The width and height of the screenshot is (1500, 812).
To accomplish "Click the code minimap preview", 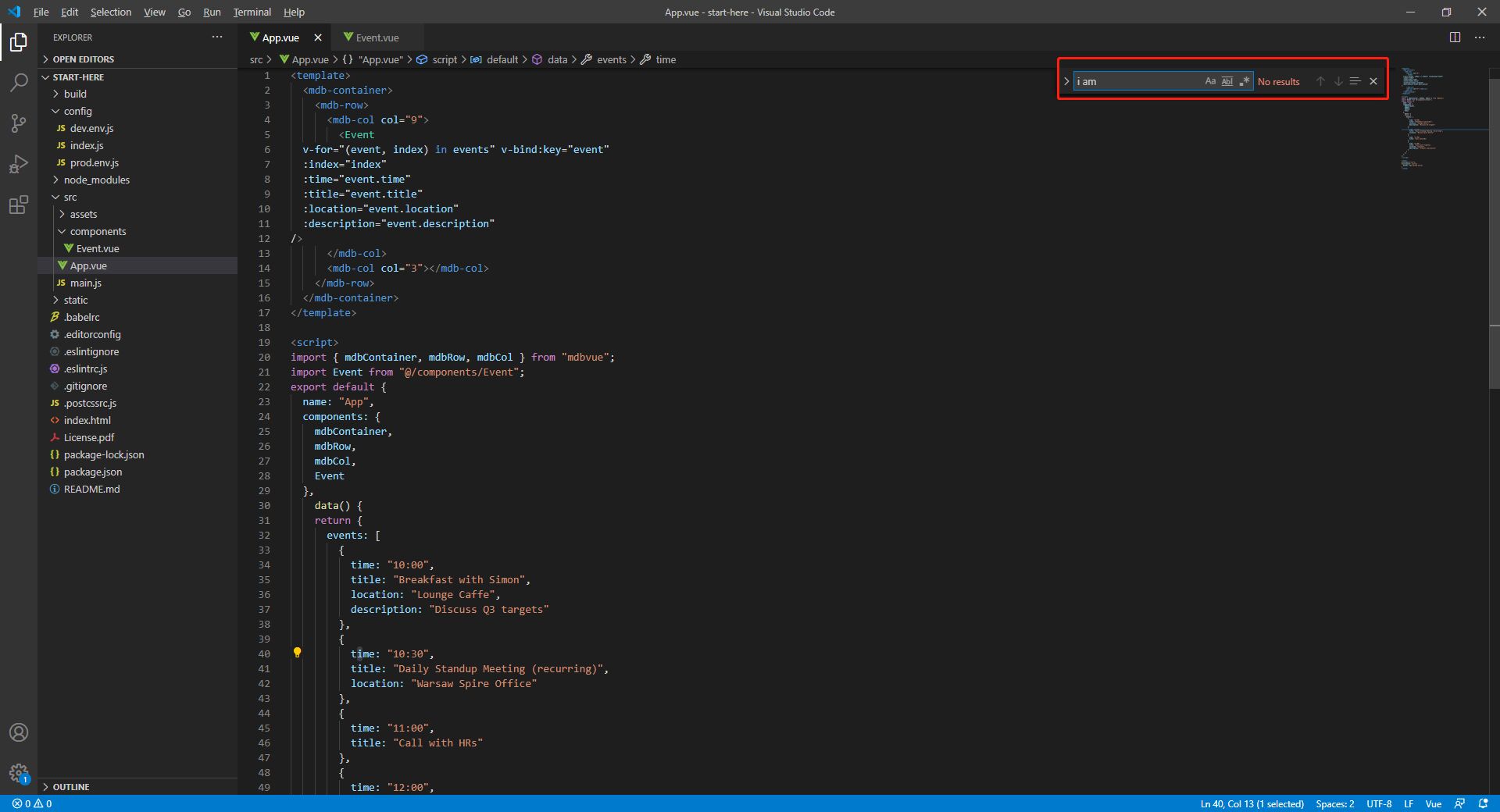I will (1444, 117).
